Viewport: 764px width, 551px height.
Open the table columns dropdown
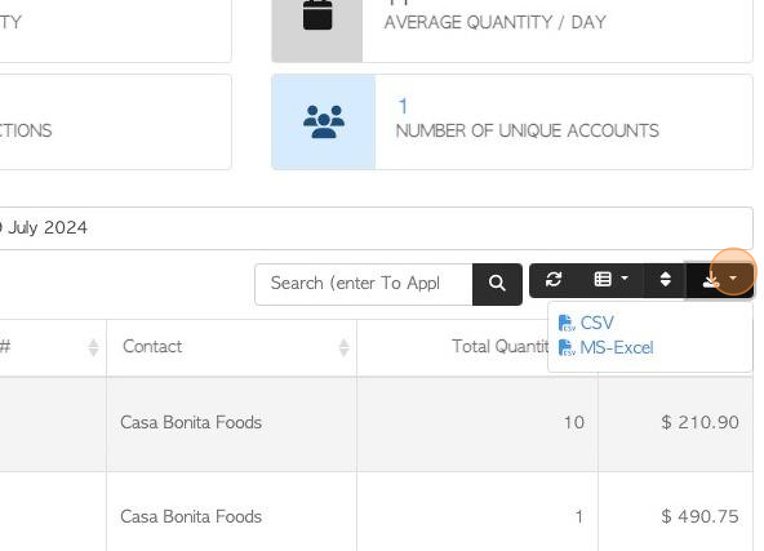pos(610,280)
